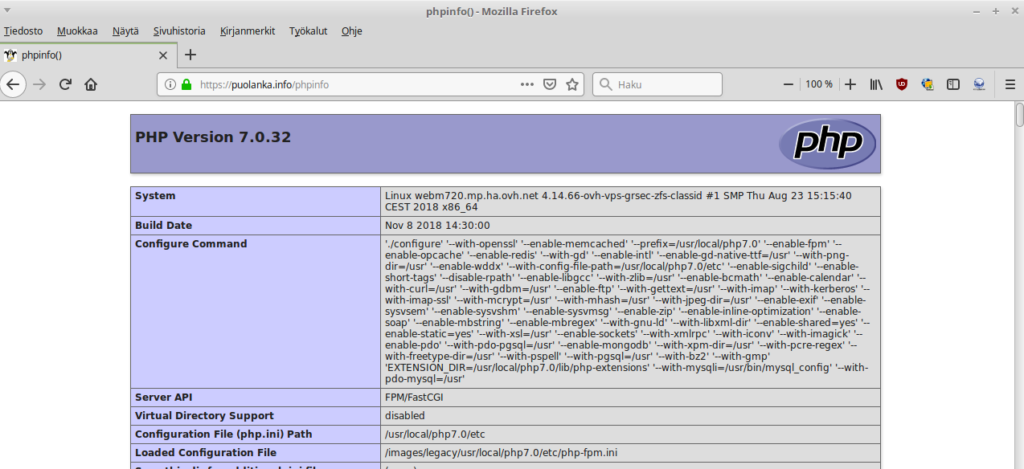Image resolution: width=1024 pixels, height=469 pixels.
Task: Reset zoom by clicking 100 %
Action: (819, 84)
